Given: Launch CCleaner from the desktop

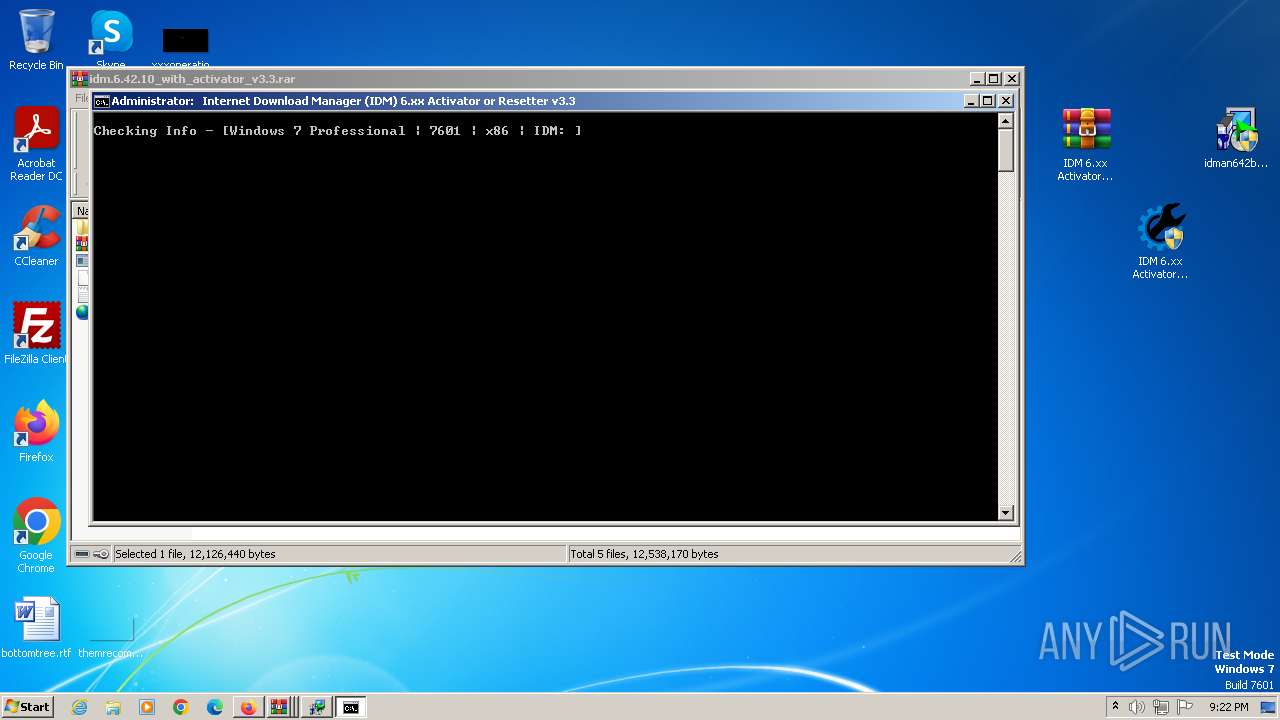Looking at the screenshot, I should coord(36,236).
